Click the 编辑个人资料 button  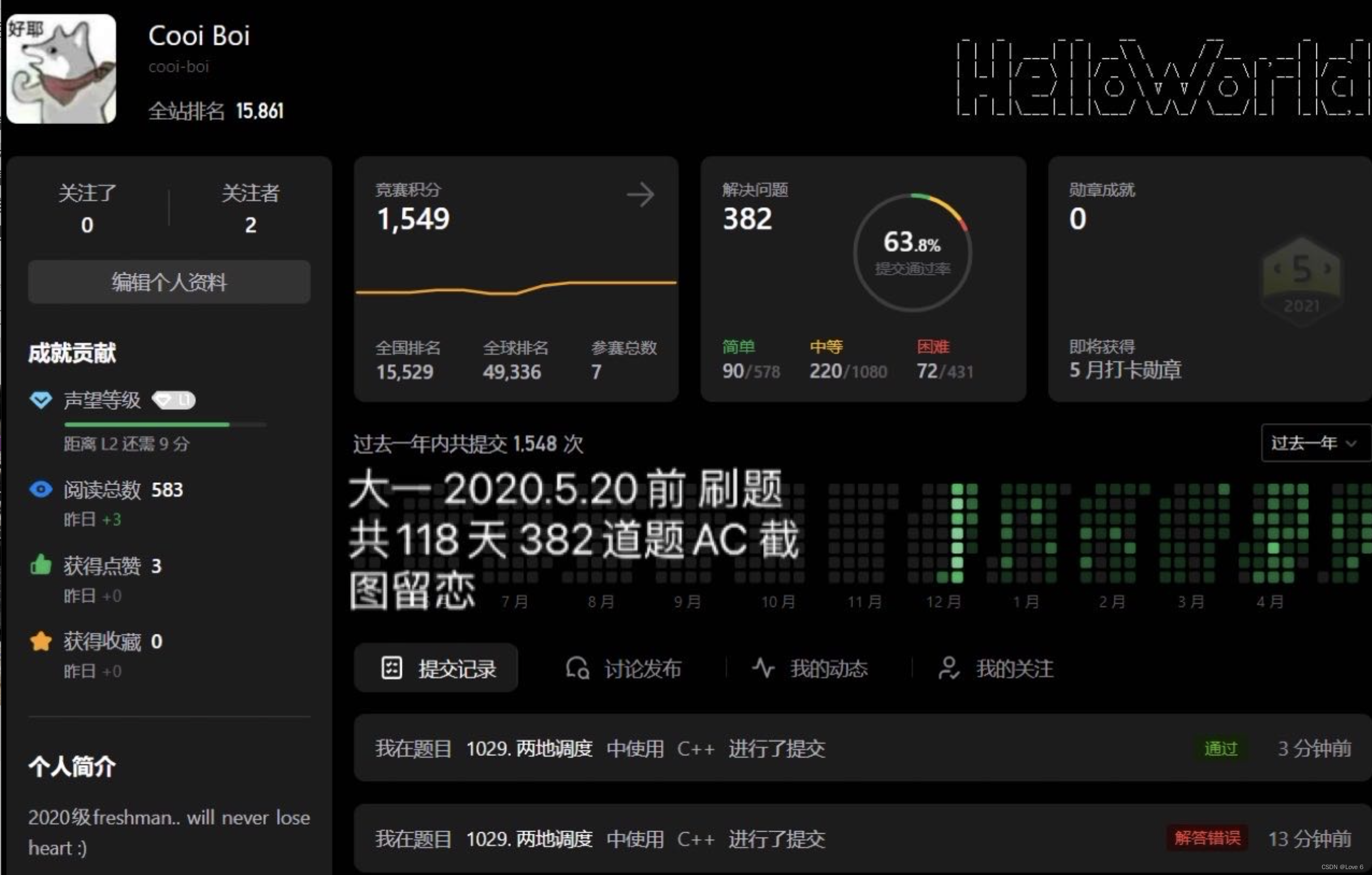coord(169,282)
